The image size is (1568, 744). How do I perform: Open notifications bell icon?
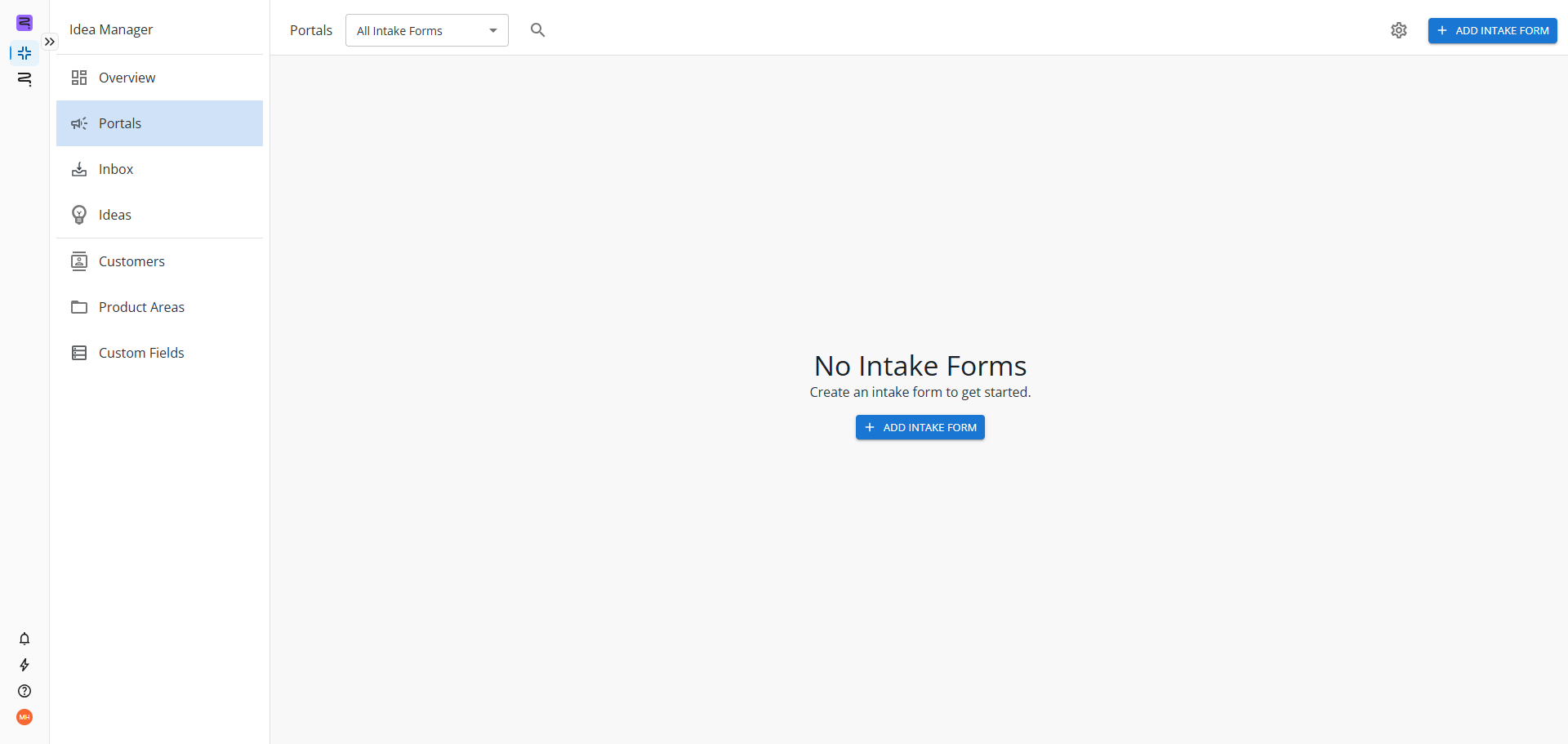click(x=24, y=639)
